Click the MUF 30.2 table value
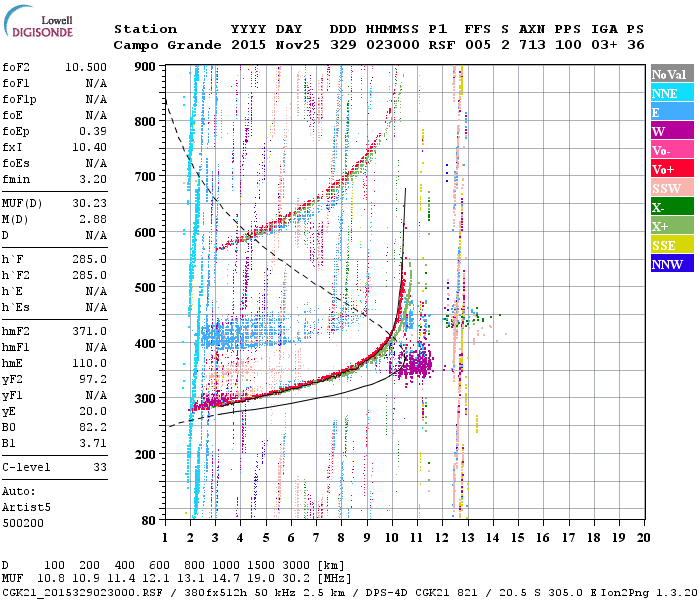The image size is (700, 600). coord(296,578)
